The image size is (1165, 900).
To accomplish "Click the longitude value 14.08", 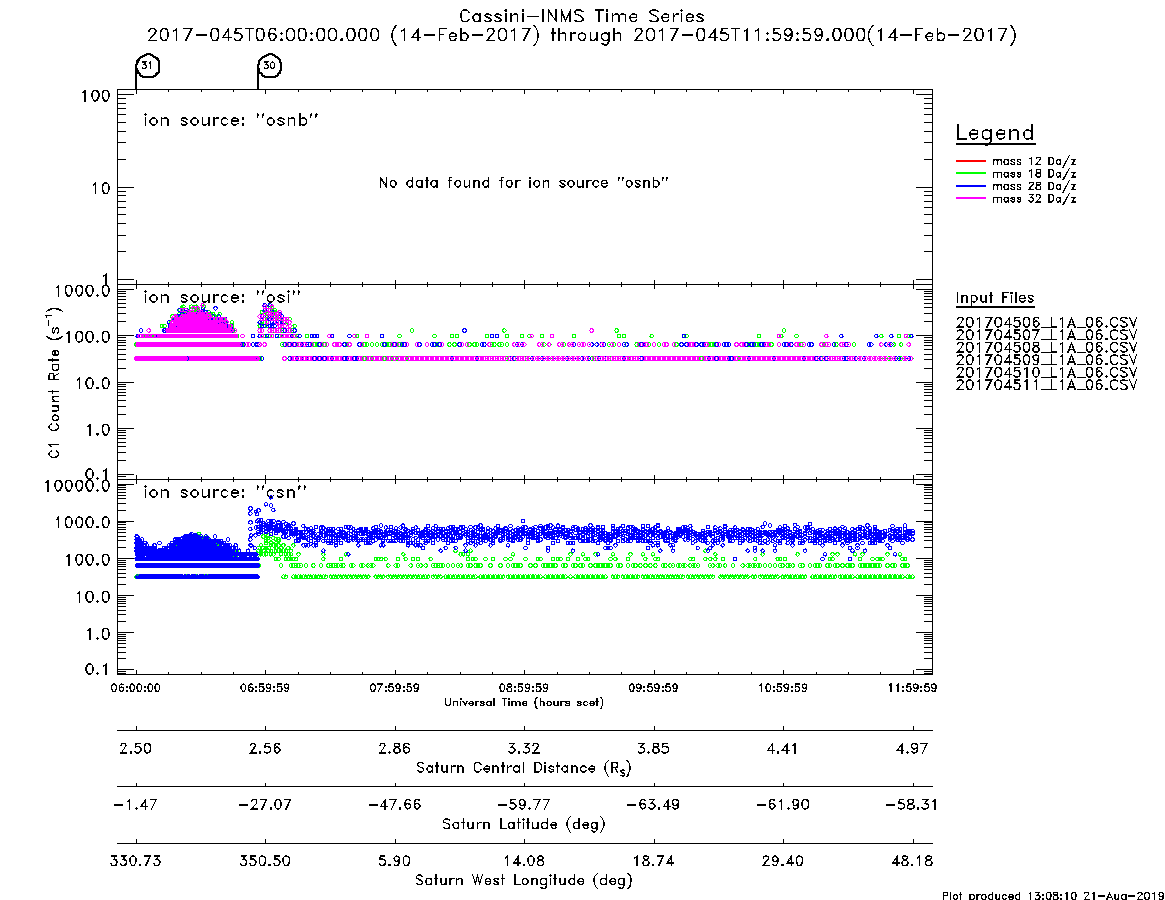I will tap(524, 861).
